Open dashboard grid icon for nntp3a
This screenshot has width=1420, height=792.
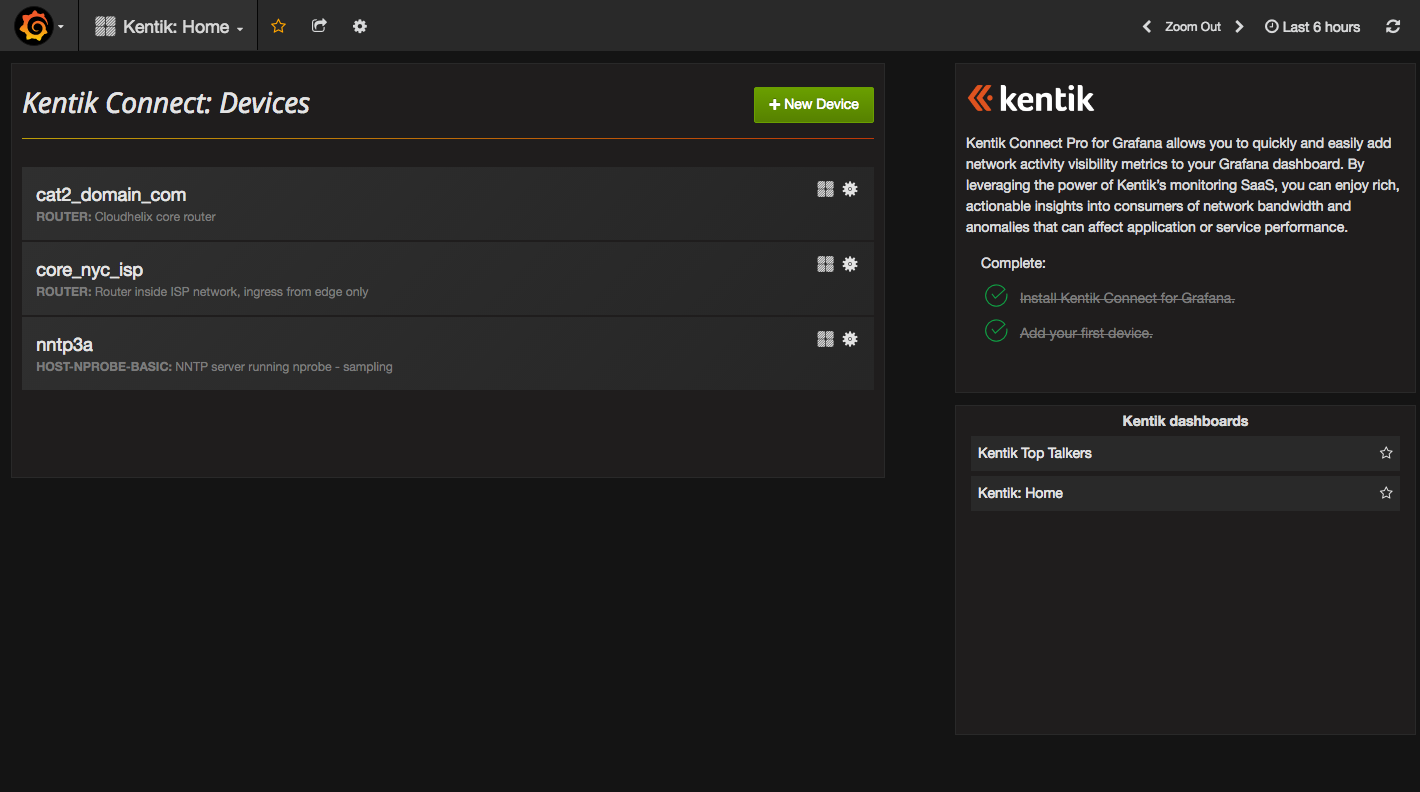(x=825, y=339)
